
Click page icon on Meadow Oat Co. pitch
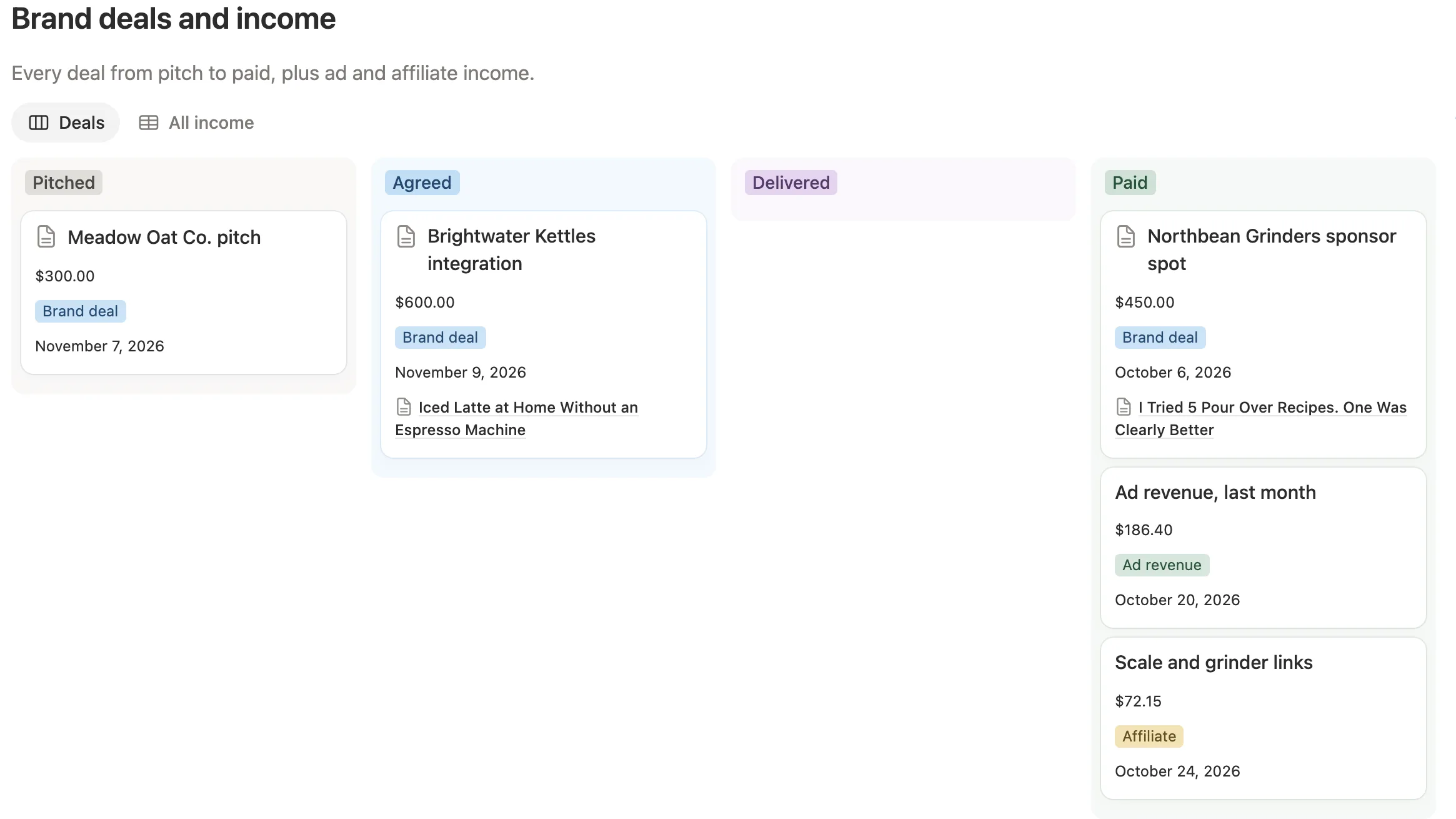point(46,237)
